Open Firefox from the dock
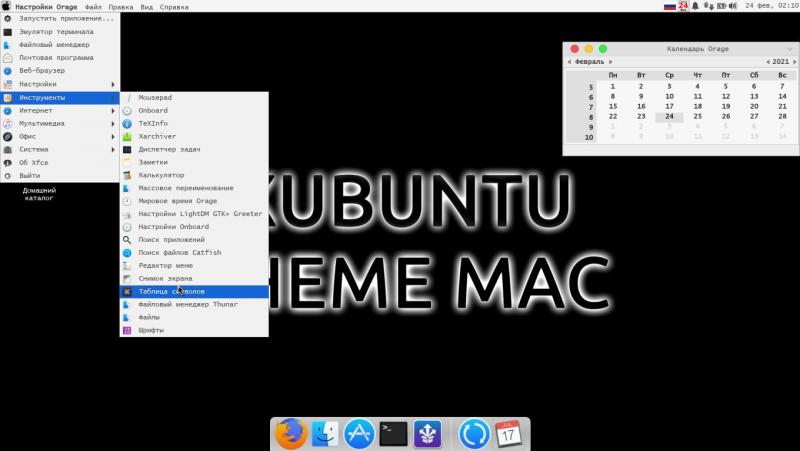This screenshot has height=451, width=800. (x=290, y=433)
